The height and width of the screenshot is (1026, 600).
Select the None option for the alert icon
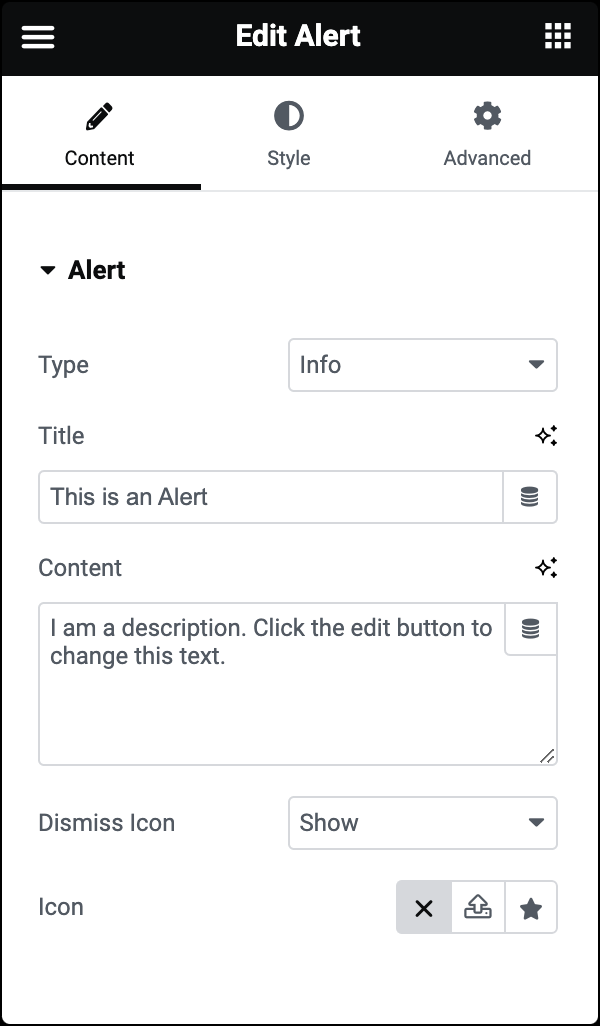[424, 907]
